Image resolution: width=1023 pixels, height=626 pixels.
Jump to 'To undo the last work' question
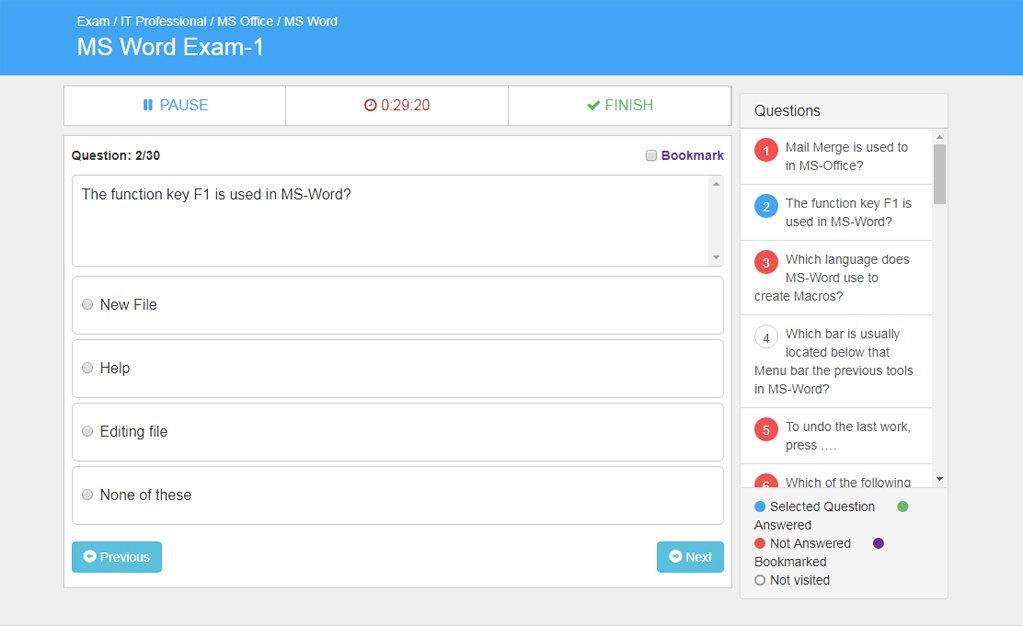tap(836, 436)
